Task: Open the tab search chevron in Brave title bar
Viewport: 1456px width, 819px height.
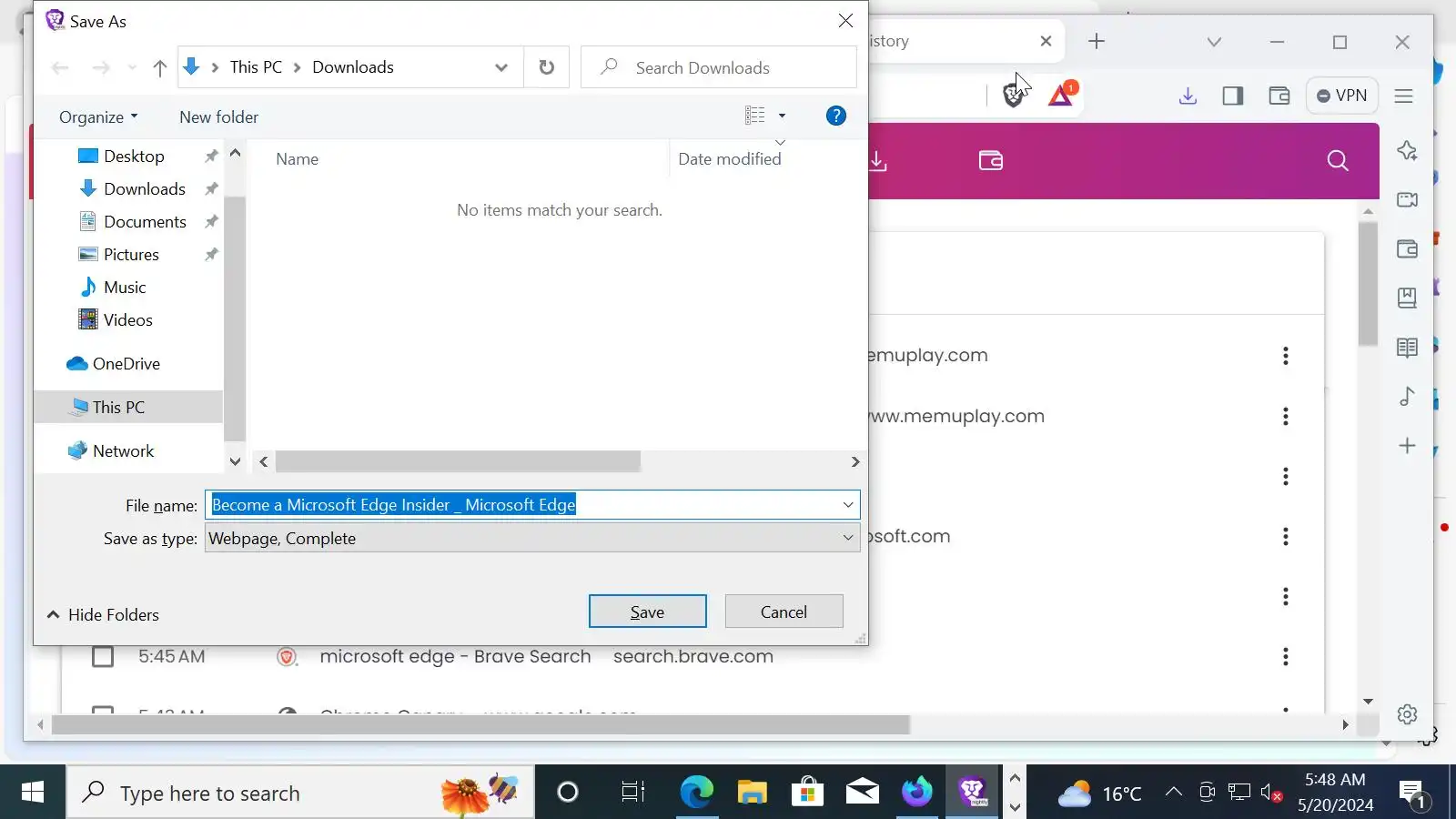Action: click(x=1214, y=42)
